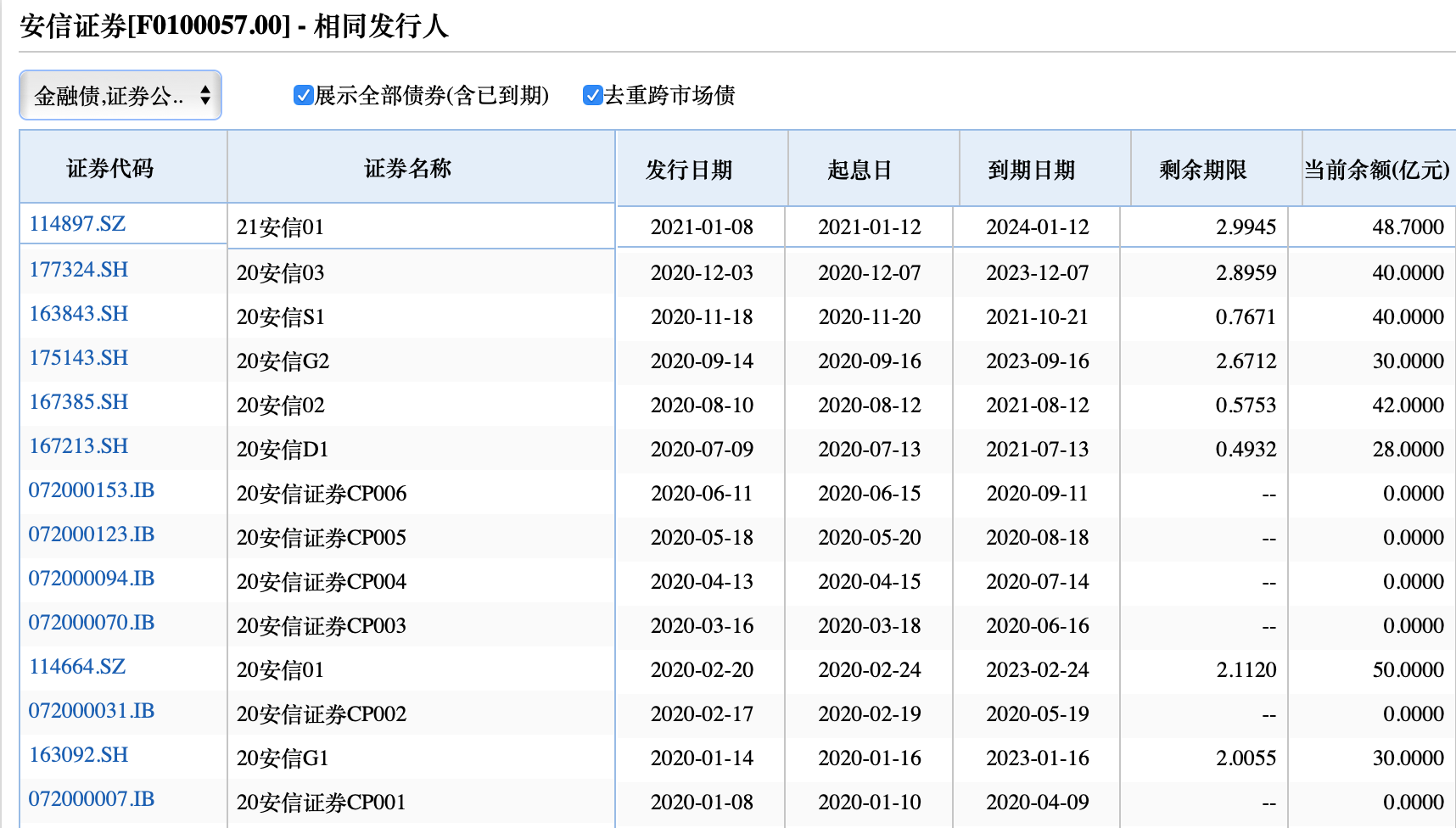Click the issue date 2020-12-03

coord(702,272)
